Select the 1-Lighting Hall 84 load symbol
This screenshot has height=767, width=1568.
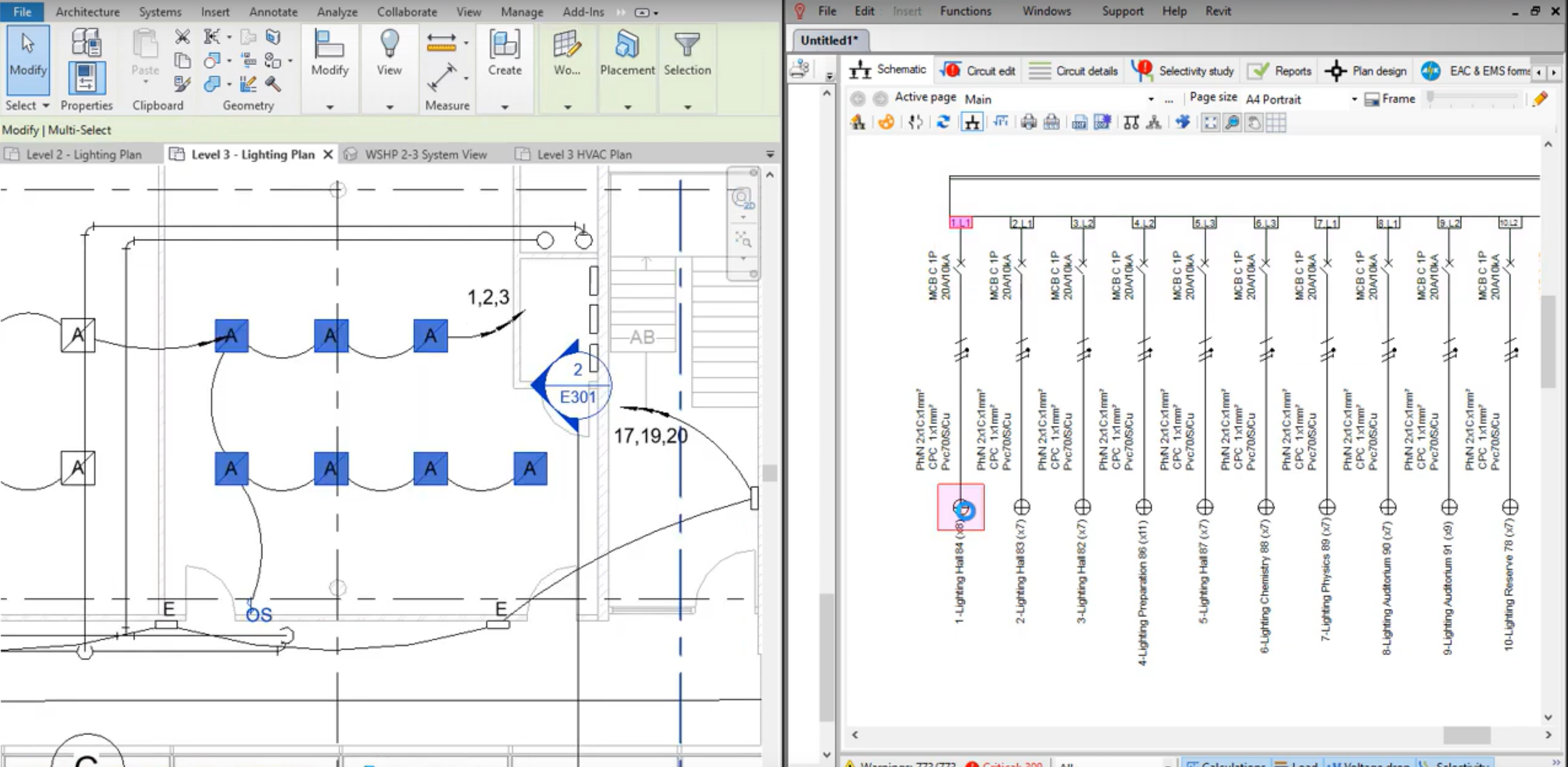(x=961, y=507)
